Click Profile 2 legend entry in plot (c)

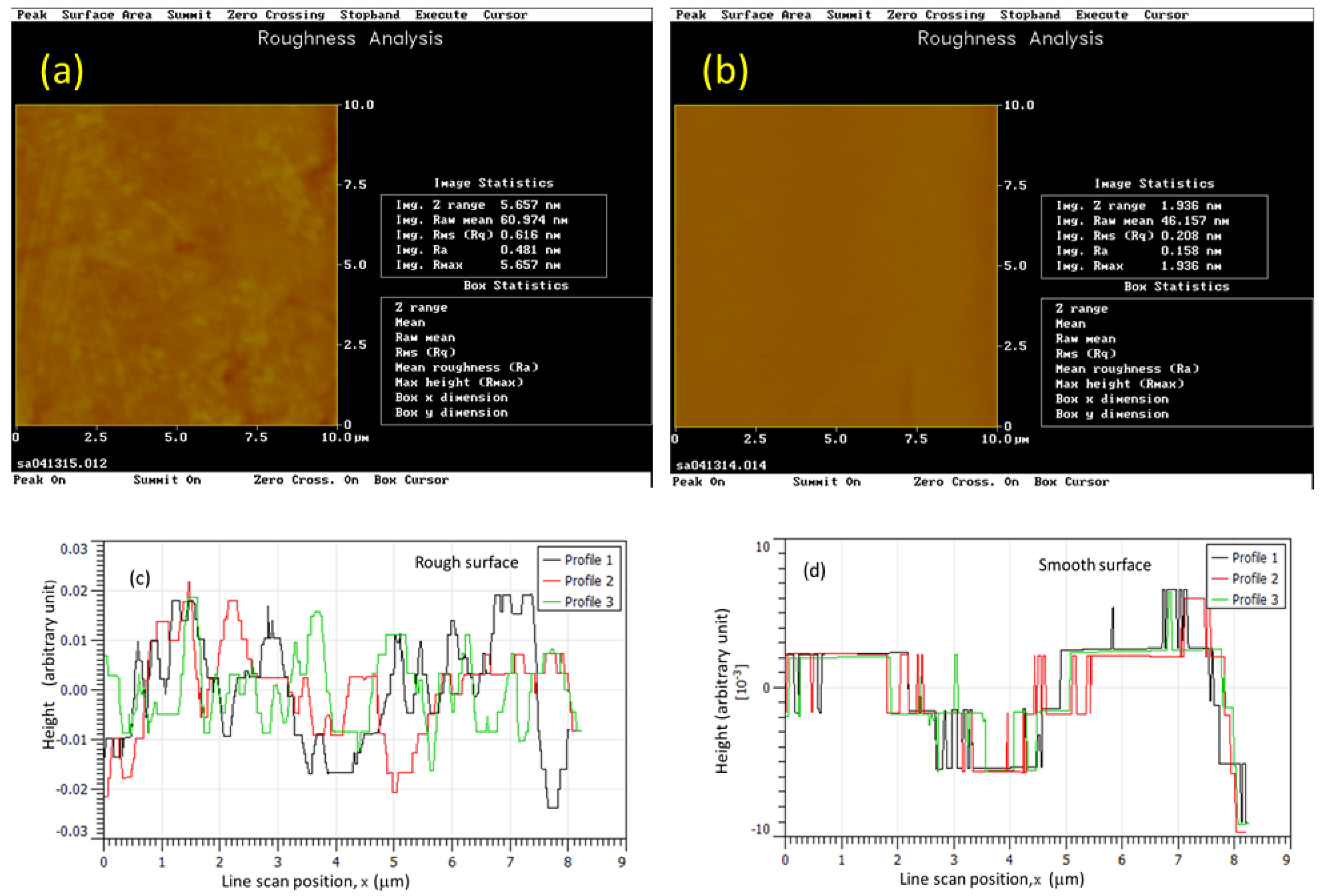click(x=578, y=581)
